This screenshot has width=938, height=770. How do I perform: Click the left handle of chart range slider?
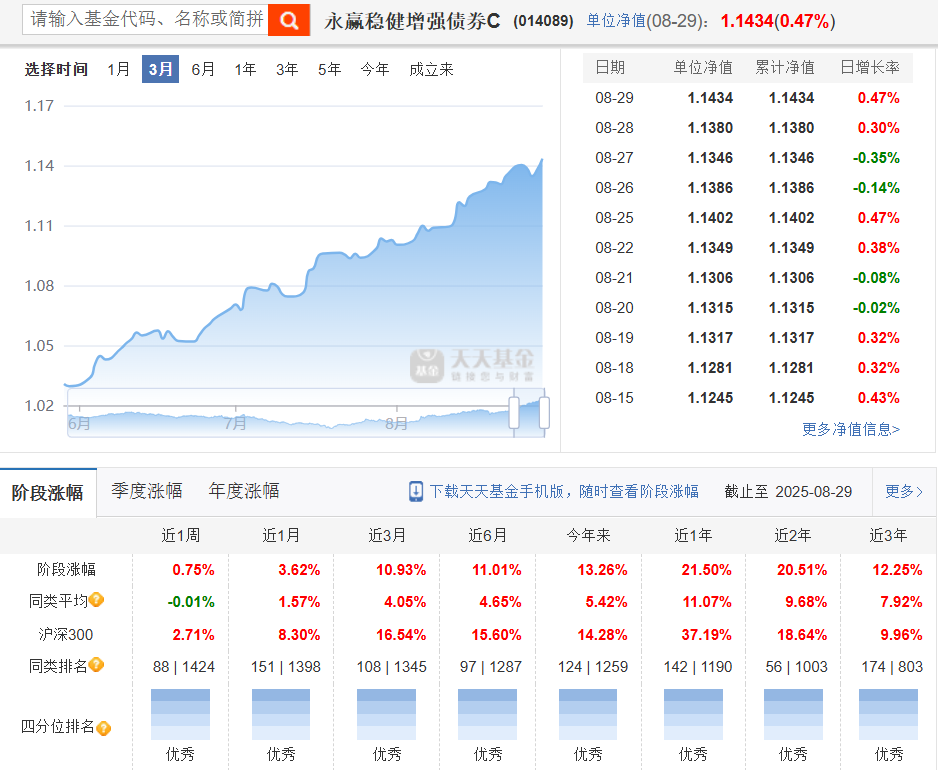click(514, 412)
